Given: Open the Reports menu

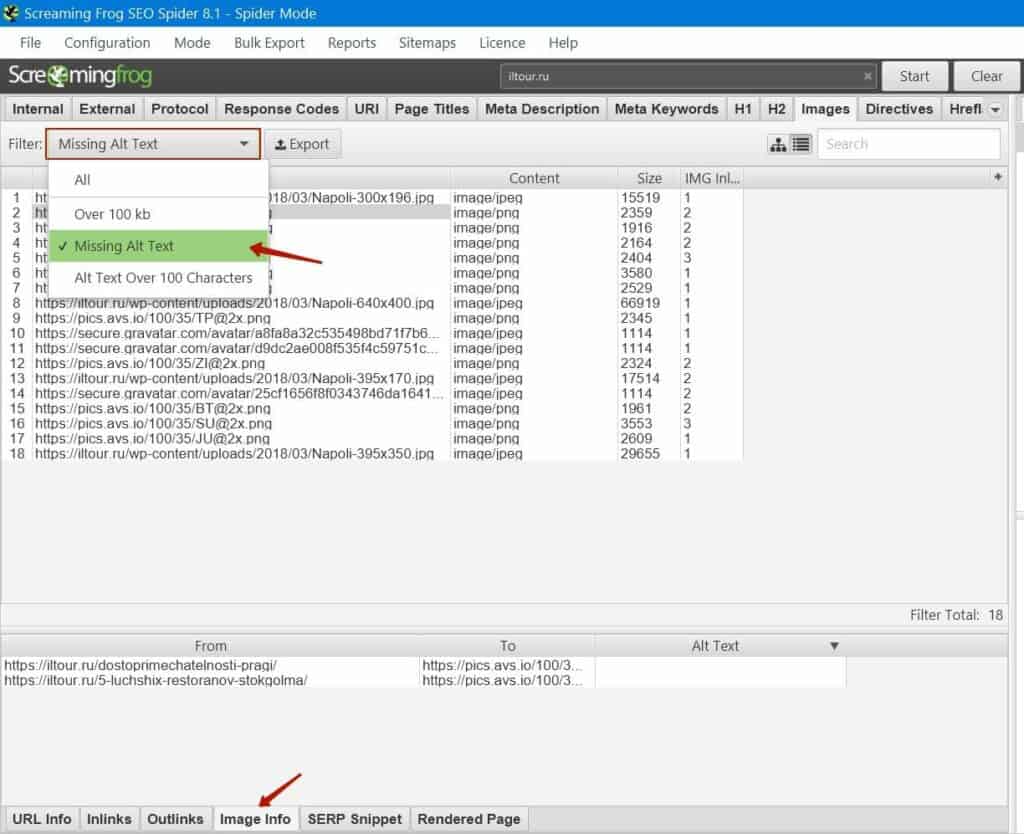Looking at the screenshot, I should [x=351, y=43].
